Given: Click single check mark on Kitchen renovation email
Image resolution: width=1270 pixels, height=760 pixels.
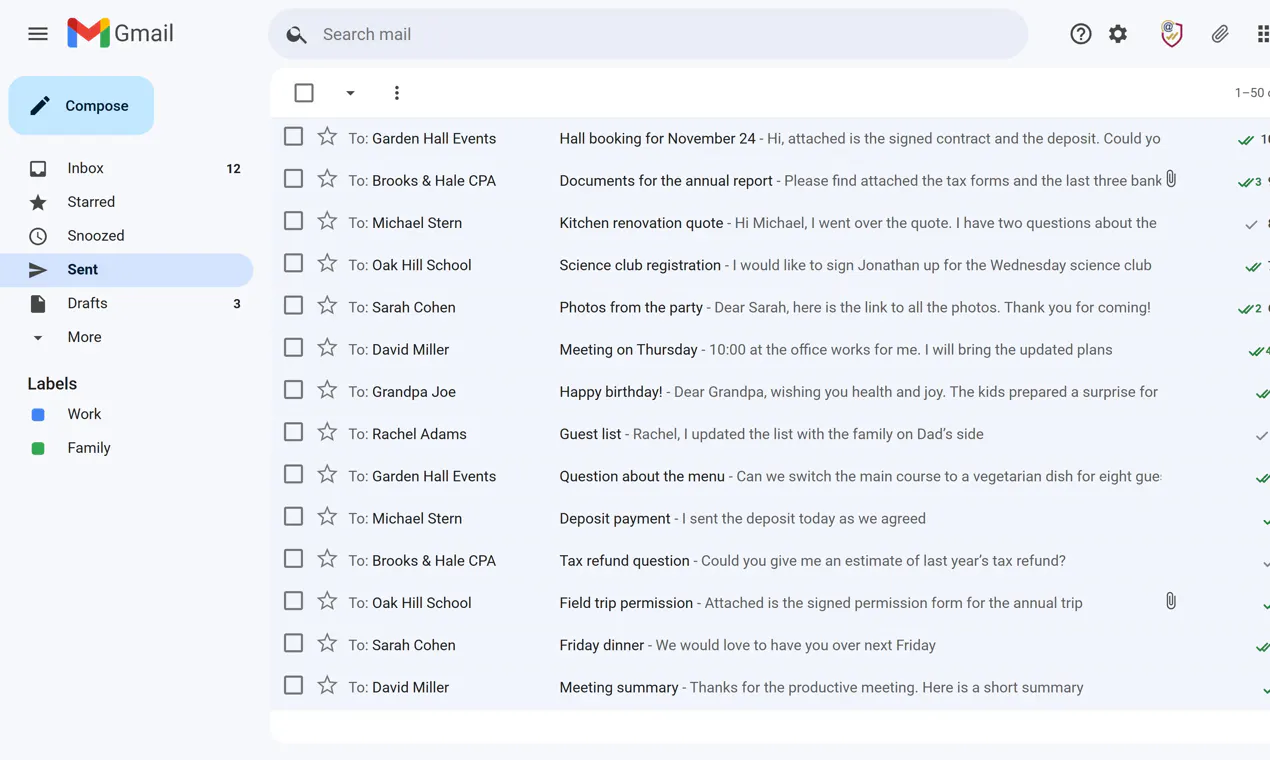Looking at the screenshot, I should [1251, 224].
